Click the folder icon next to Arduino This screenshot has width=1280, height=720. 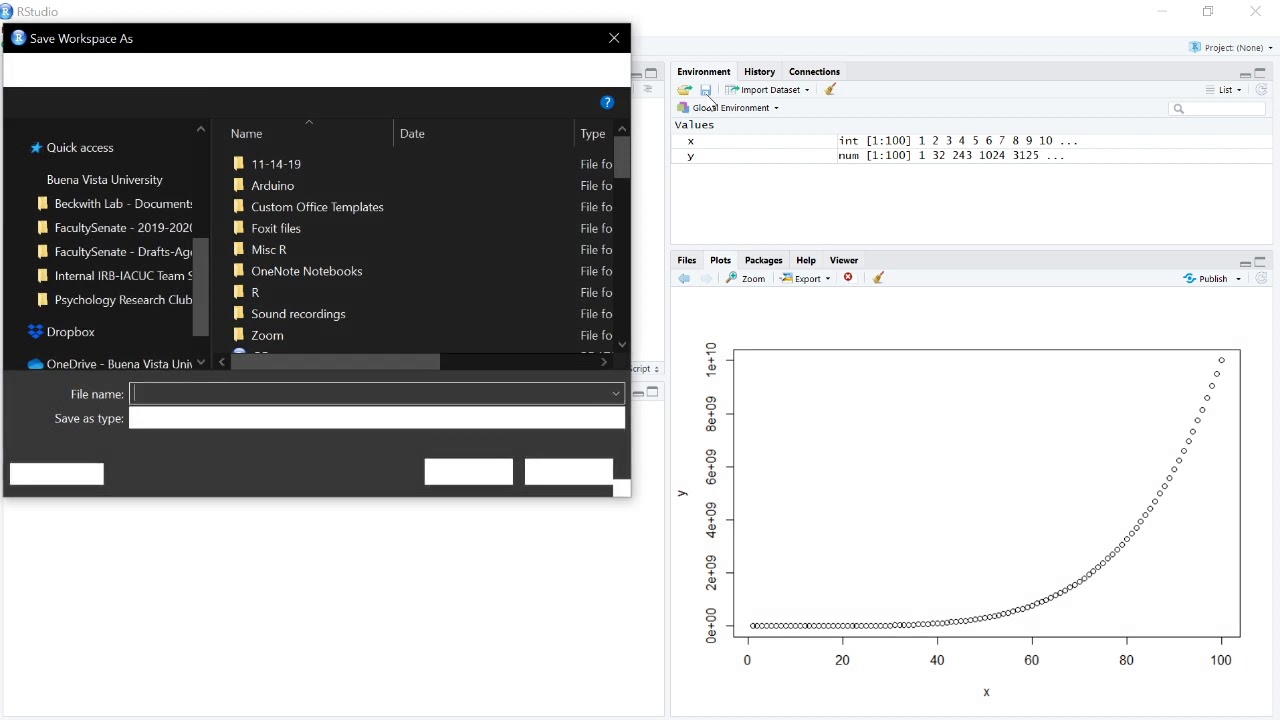[239, 186]
